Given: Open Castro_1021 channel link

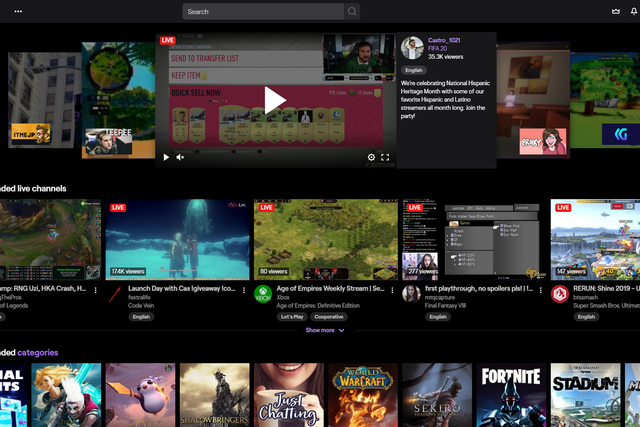Looking at the screenshot, I should pyautogui.click(x=444, y=40).
